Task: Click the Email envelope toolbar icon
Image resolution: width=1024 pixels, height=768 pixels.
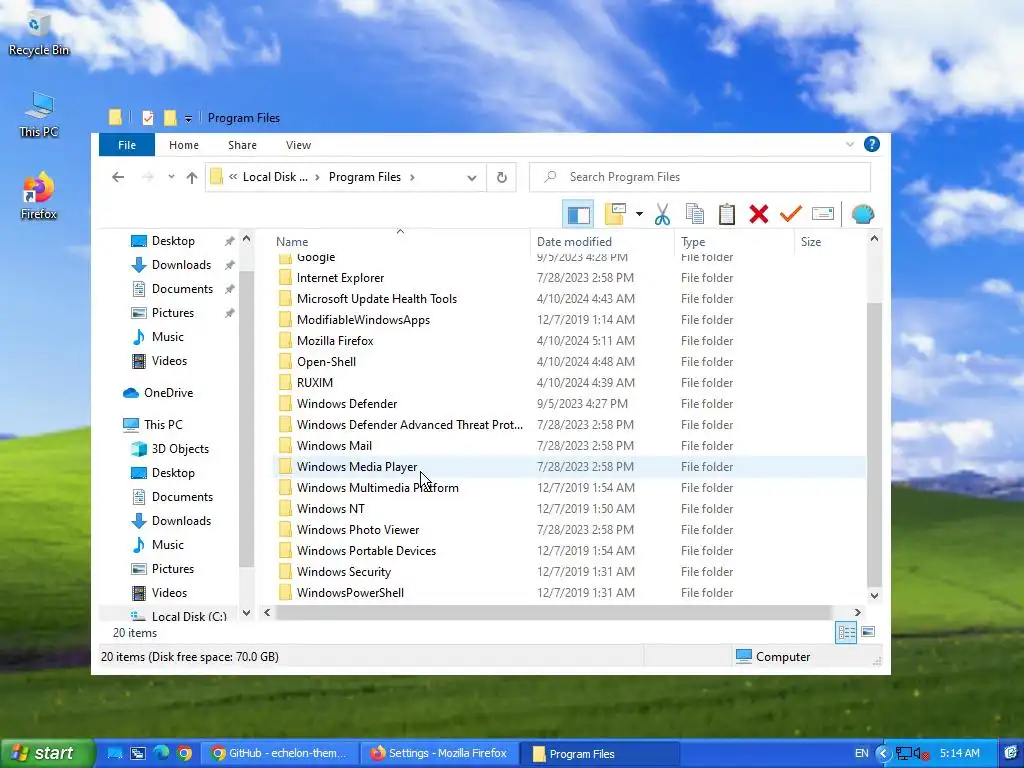Action: (x=822, y=214)
